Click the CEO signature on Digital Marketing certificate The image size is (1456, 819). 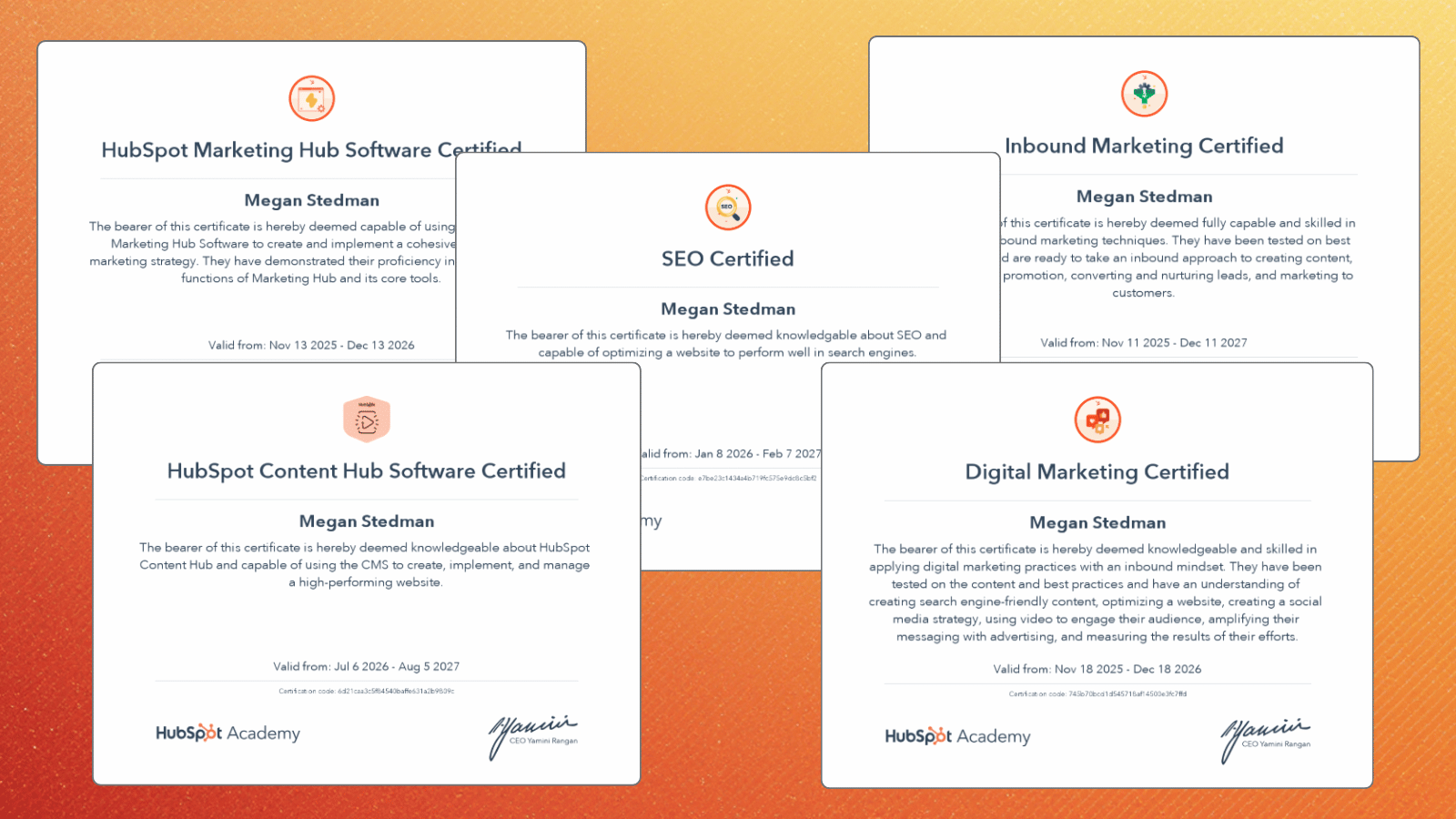(x=1266, y=739)
